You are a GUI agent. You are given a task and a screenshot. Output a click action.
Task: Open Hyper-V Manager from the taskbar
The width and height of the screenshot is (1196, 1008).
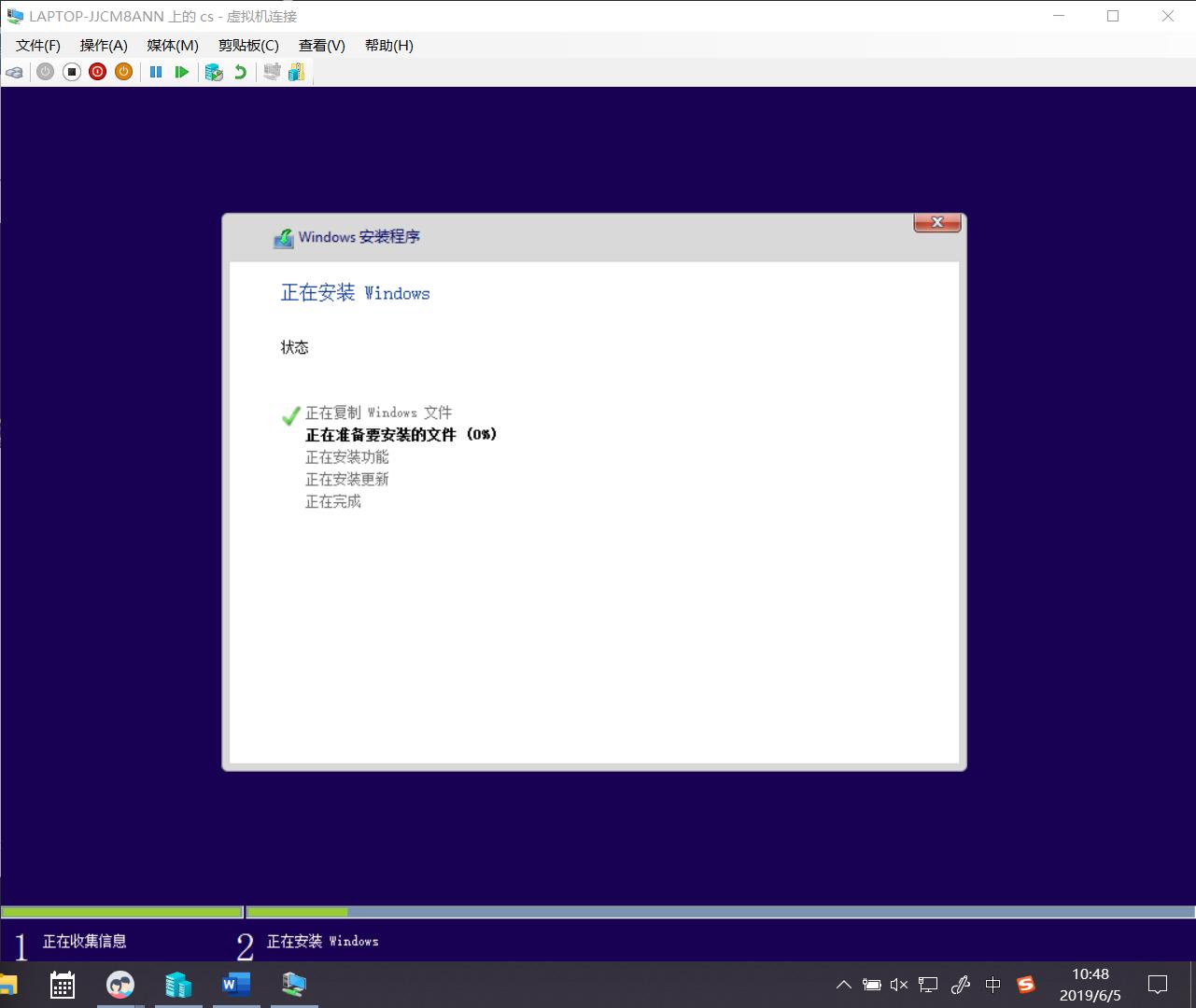coord(178,985)
